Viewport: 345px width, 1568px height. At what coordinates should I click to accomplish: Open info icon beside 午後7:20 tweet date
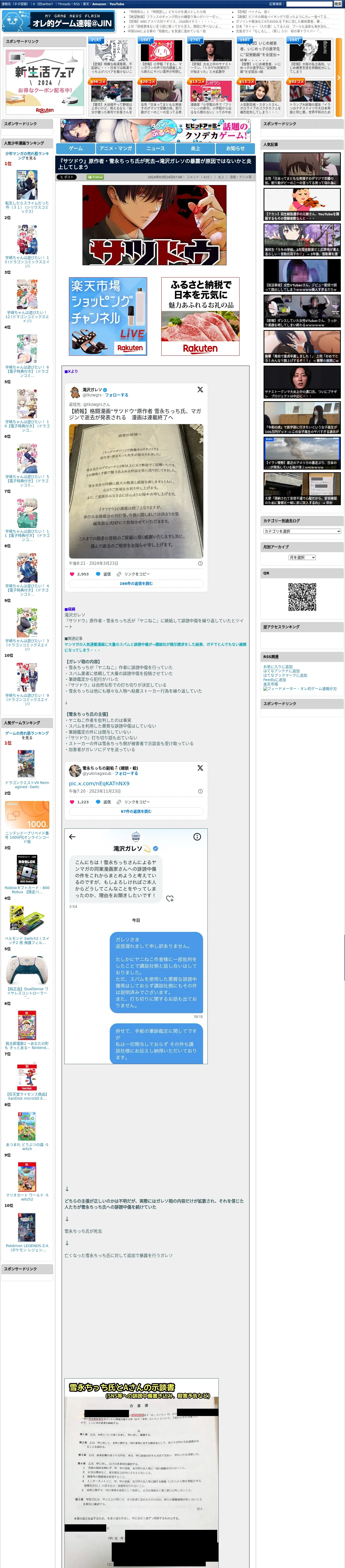(200, 791)
